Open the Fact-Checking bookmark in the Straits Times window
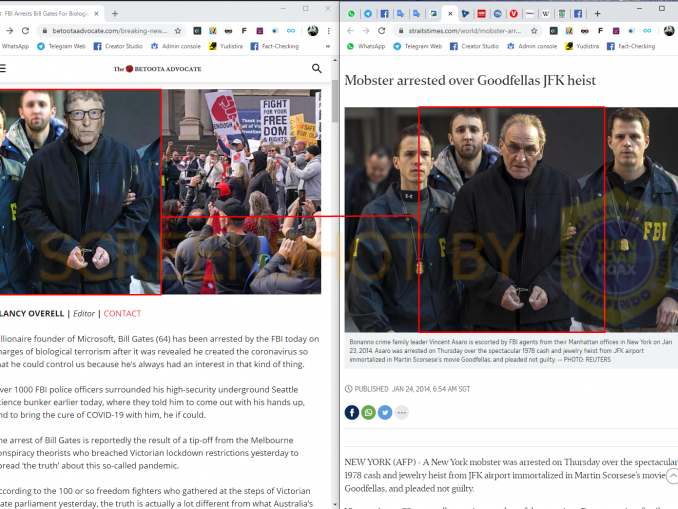678x509 pixels. click(630, 46)
